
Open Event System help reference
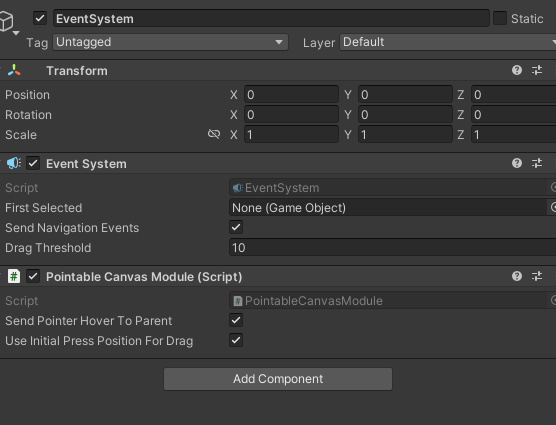click(517, 163)
